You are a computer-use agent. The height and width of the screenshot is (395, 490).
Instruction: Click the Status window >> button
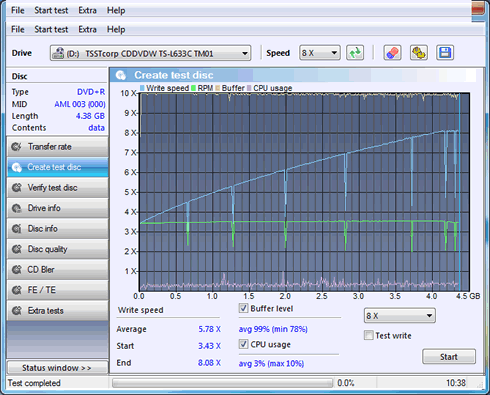coord(57,368)
